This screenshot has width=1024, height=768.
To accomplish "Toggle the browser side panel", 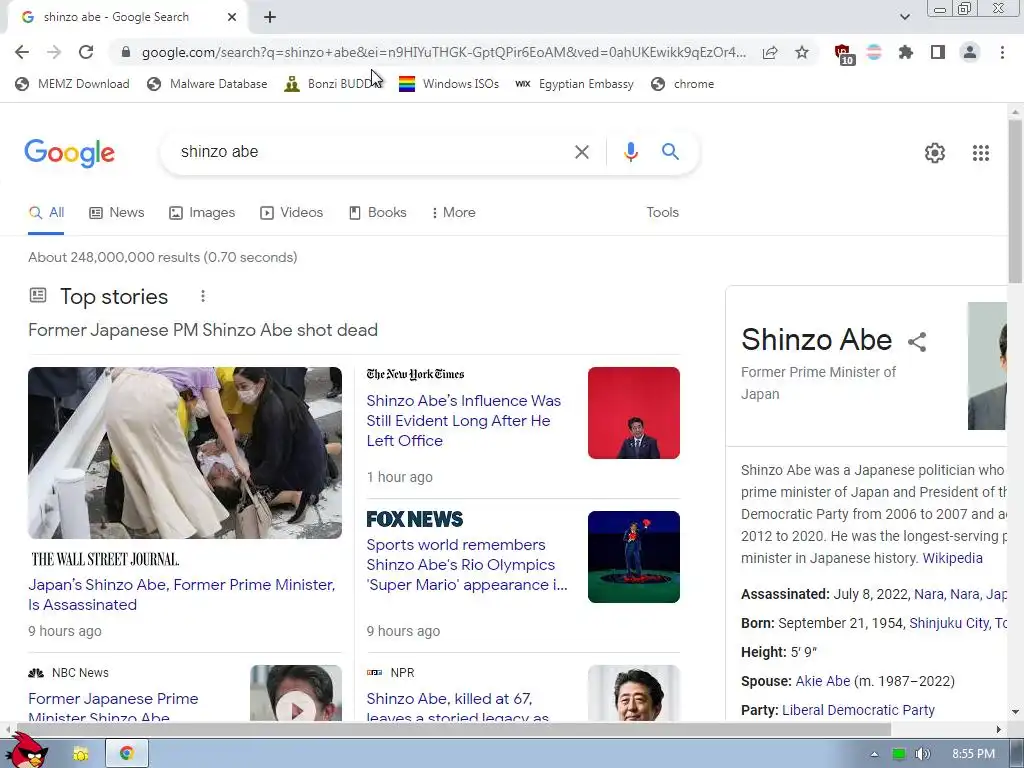I will coord(938,52).
